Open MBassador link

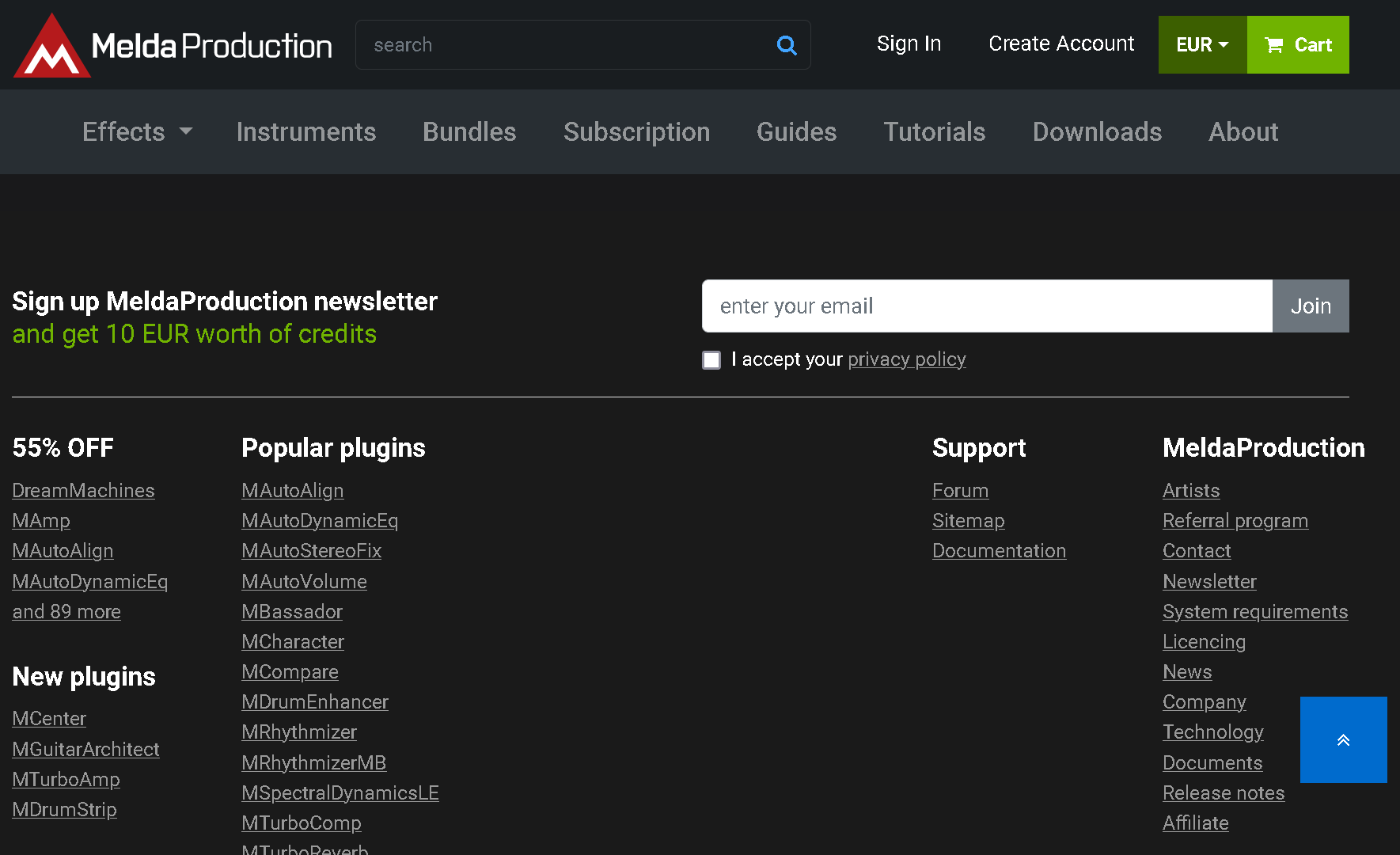click(x=292, y=612)
